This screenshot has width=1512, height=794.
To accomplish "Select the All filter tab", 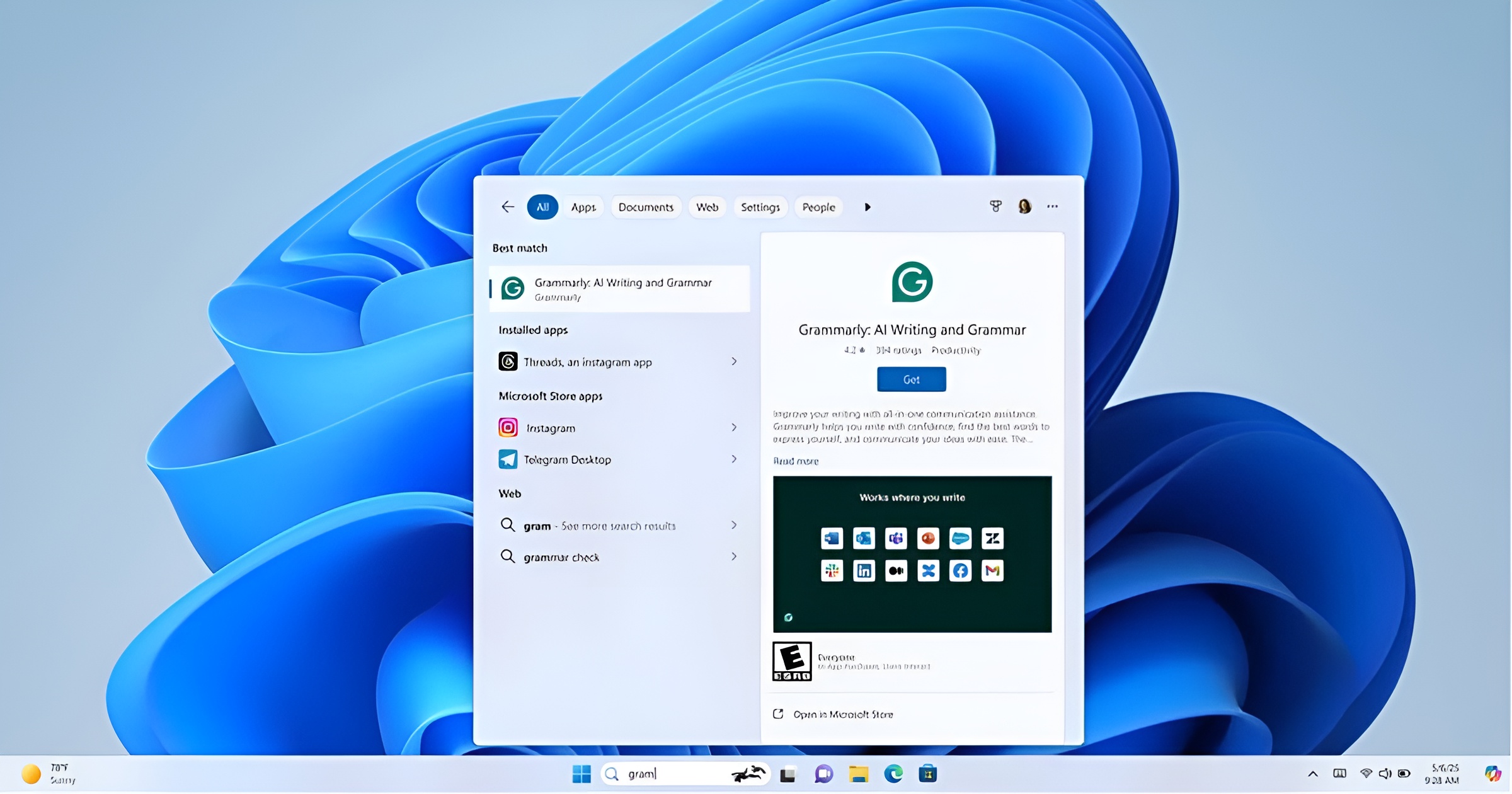I will point(542,207).
